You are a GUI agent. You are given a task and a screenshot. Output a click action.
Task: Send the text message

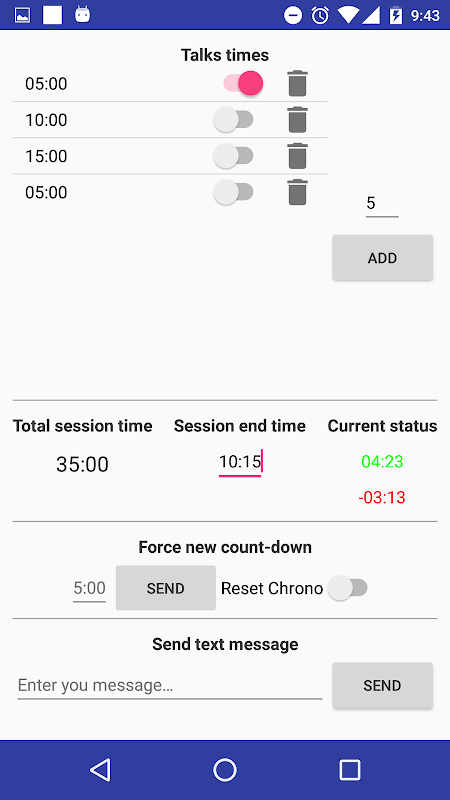(383, 685)
